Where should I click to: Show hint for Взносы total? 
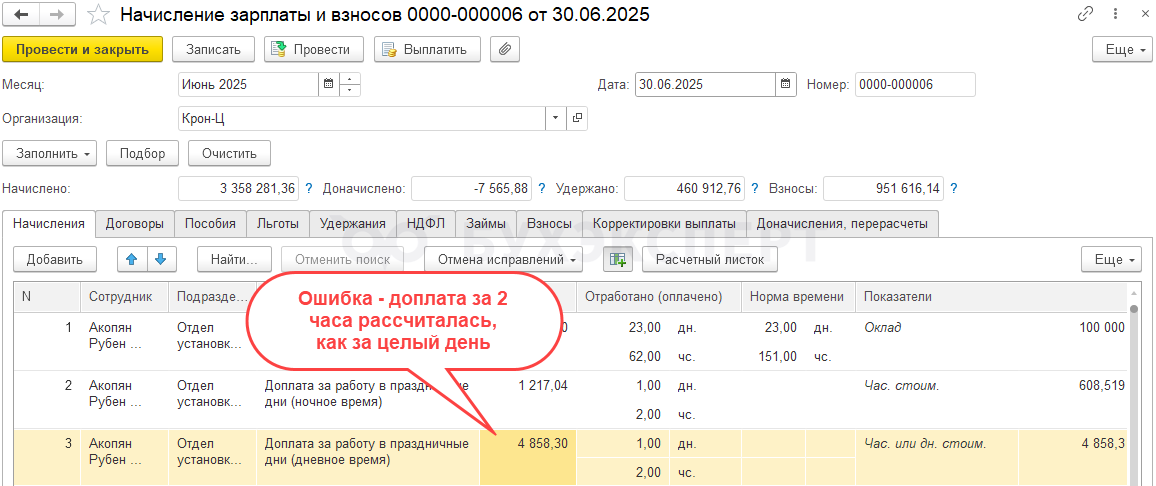(954, 188)
